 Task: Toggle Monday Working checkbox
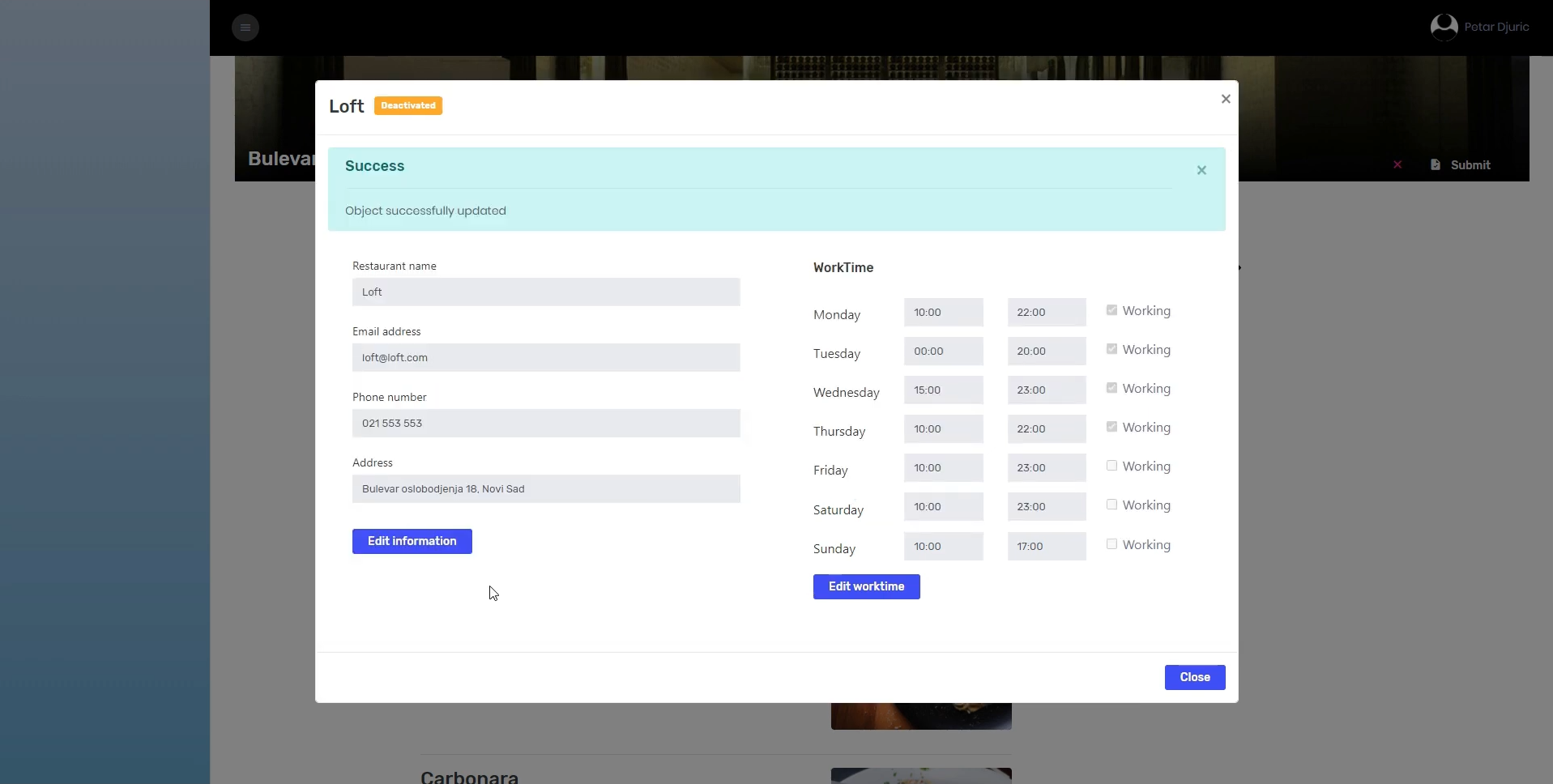click(x=1111, y=310)
